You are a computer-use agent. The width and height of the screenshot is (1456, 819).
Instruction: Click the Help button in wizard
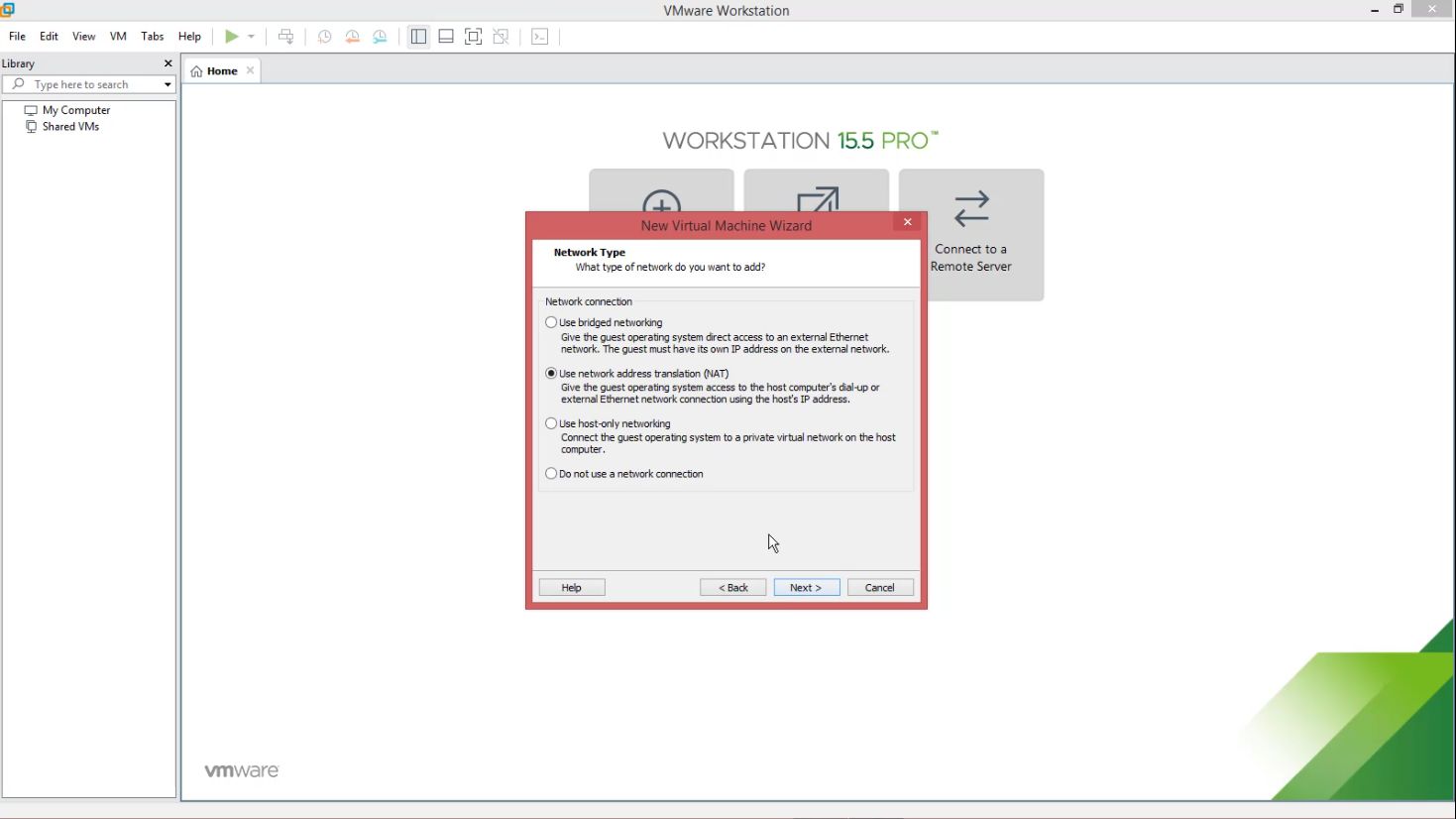(572, 588)
